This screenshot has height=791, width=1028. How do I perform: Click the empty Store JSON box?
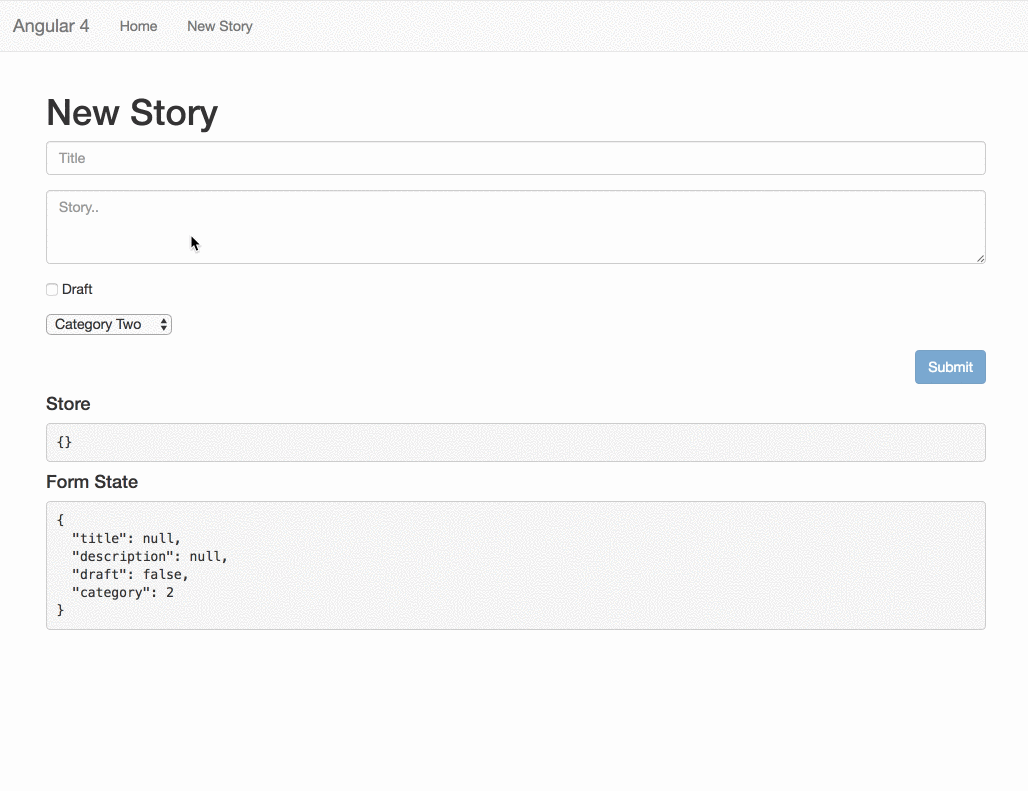click(x=515, y=442)
